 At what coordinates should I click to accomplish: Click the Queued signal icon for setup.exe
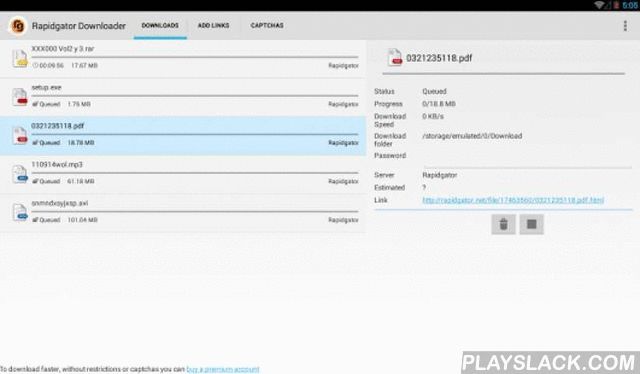click(x=35, y=104)
